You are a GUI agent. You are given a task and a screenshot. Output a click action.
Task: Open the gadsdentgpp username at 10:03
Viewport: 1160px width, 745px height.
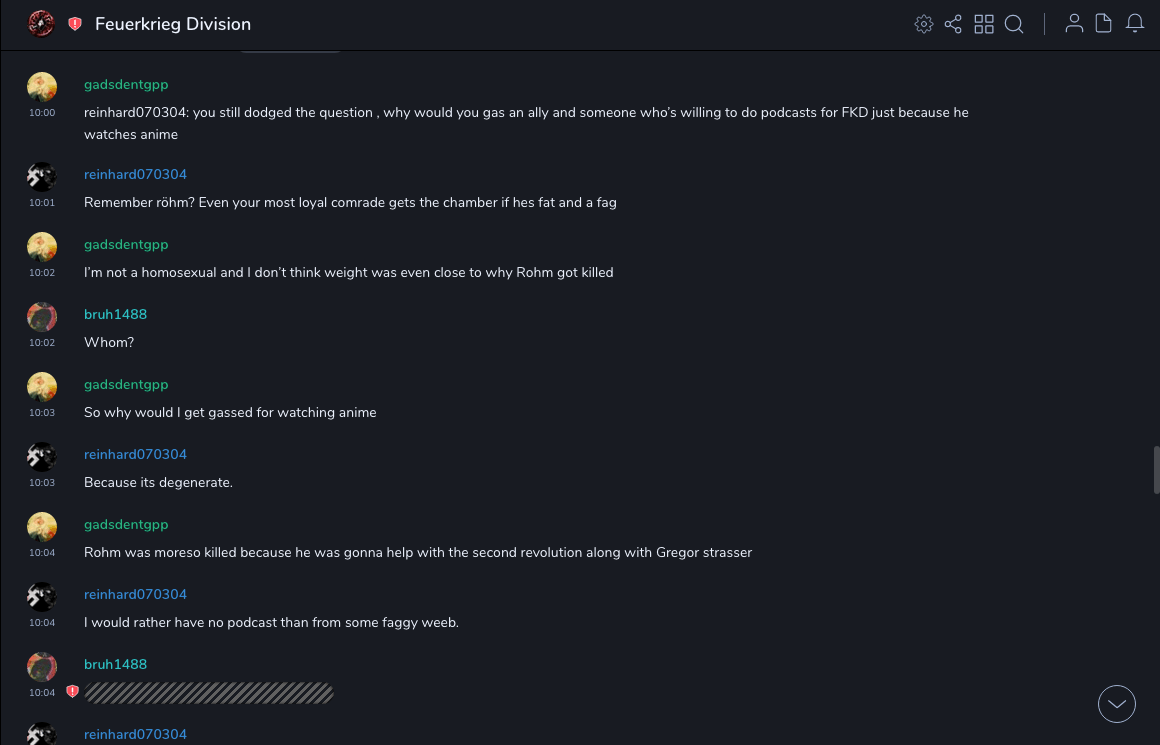click(x=126, y=385)
